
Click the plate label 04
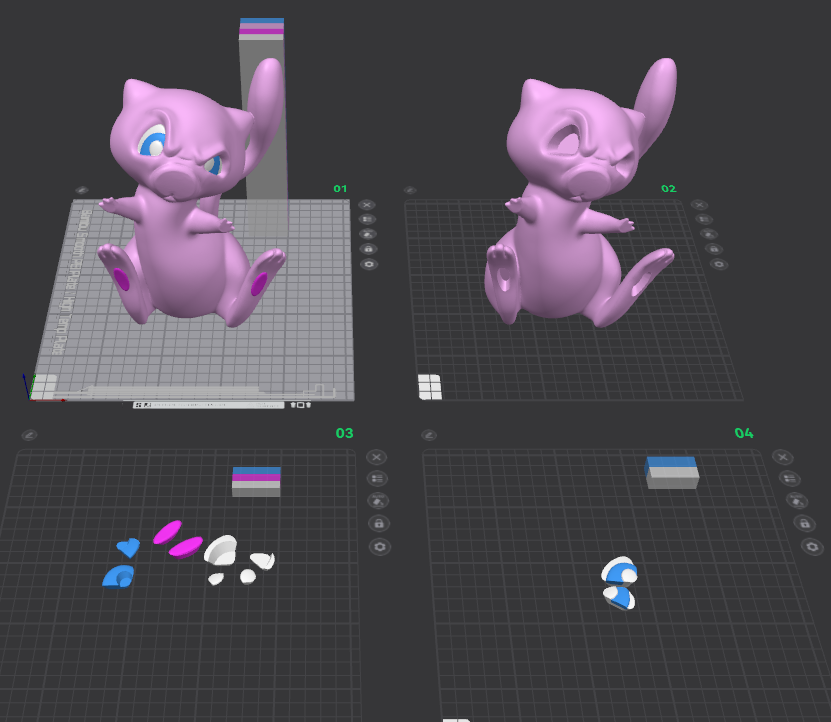[x=744, y=433]
